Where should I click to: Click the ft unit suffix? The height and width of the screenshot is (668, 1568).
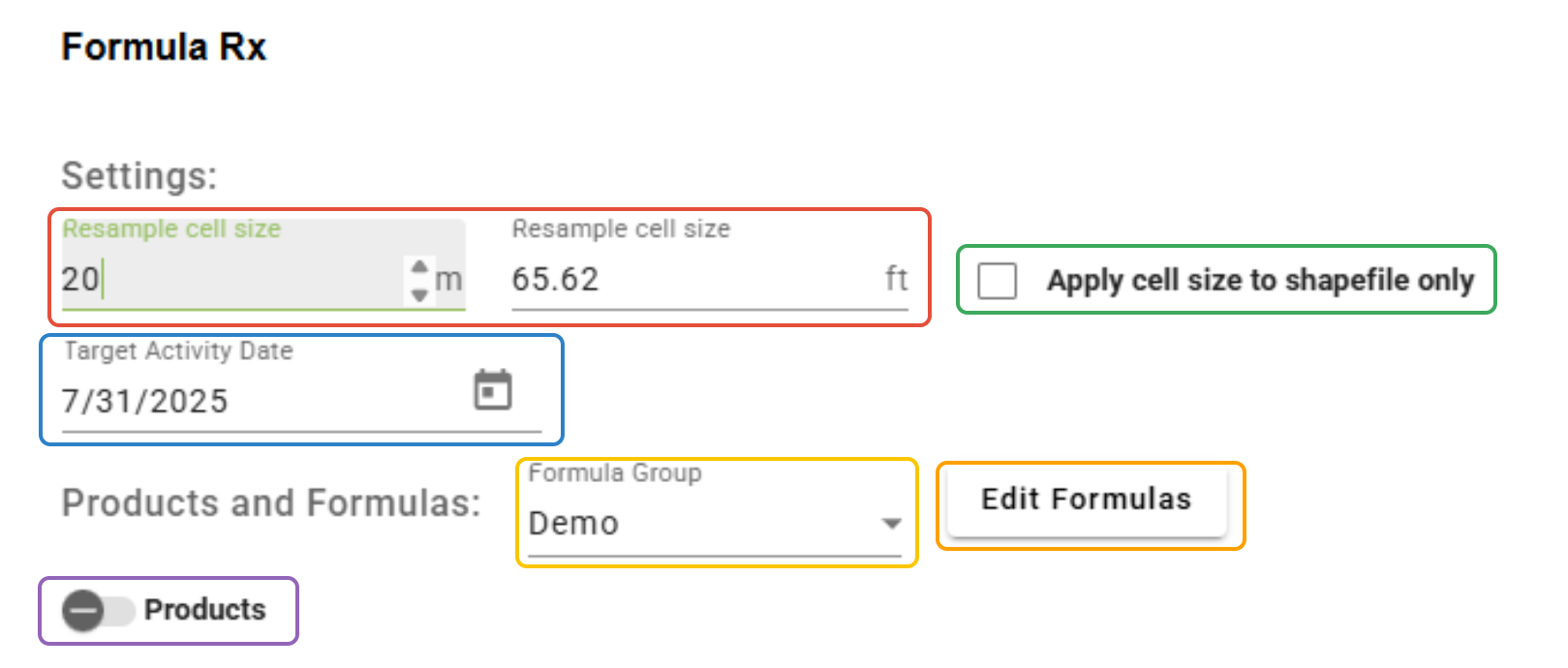[x=896, y=279]
